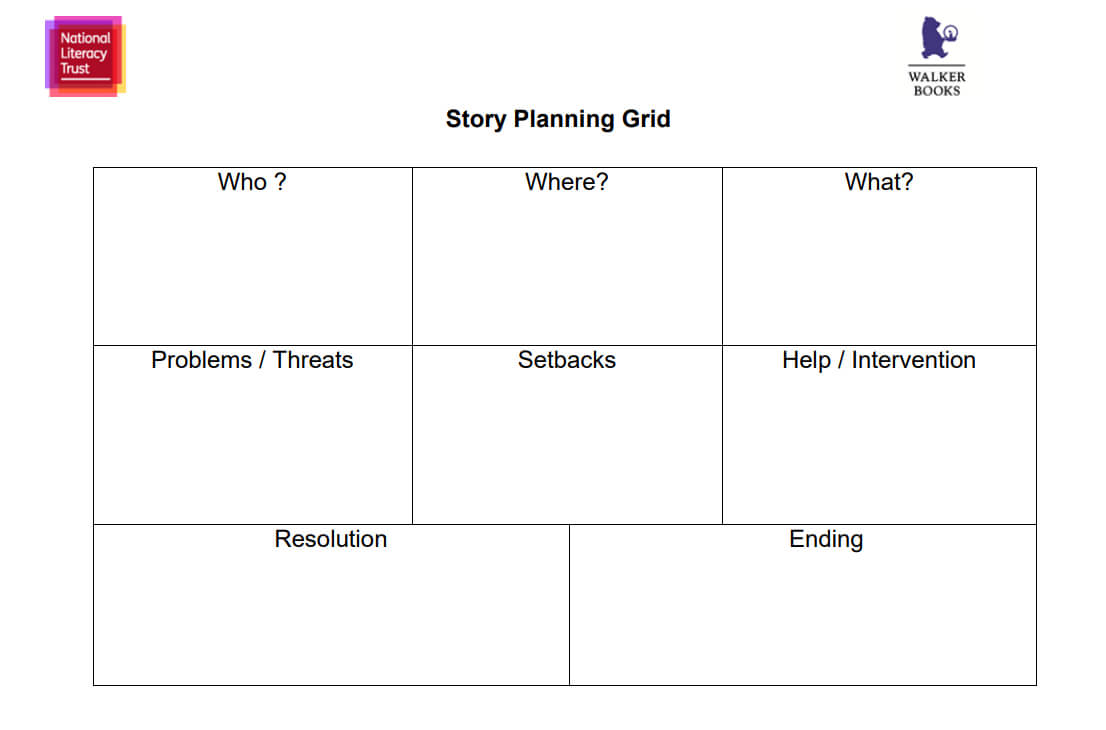This screenshot has height=730, width=1106.
Task: Click inside the empty Resolution cell
Action: 331,617
